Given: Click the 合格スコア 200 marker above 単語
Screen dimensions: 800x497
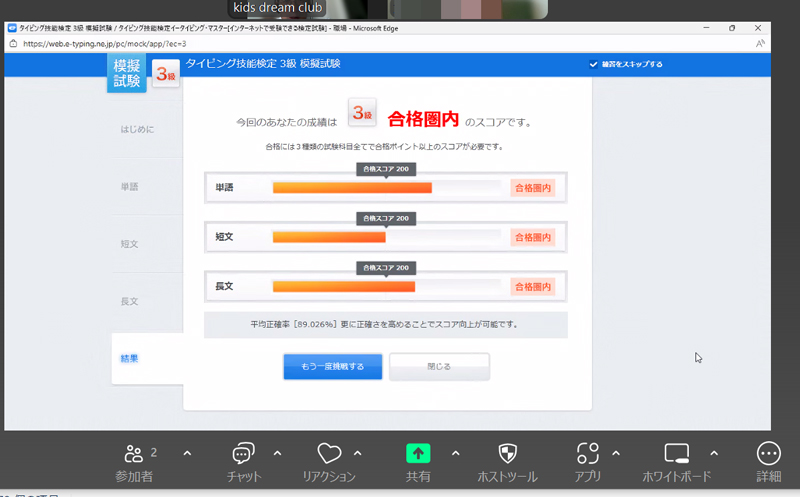Looking at the screenshot, I should 386,169.
